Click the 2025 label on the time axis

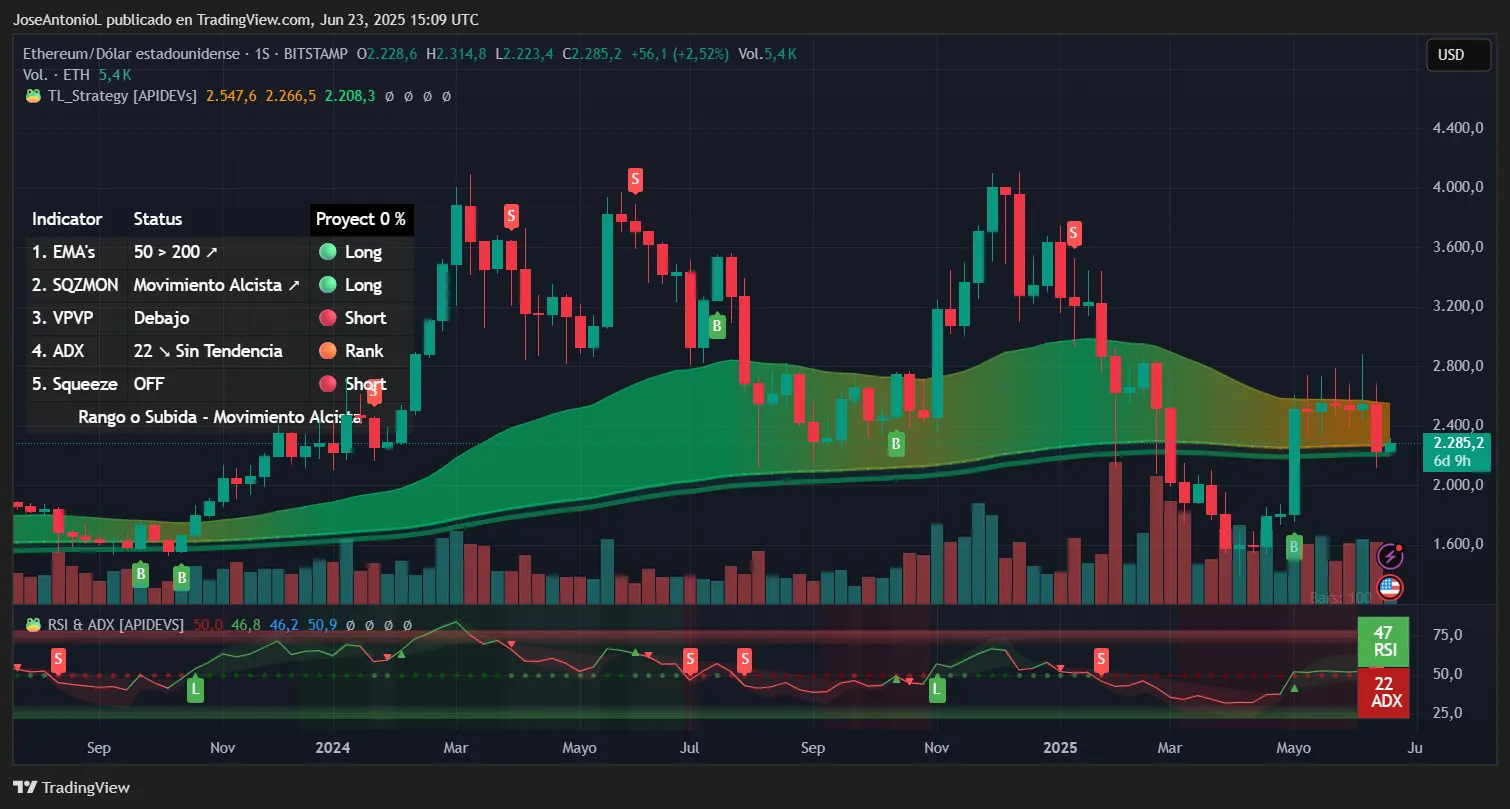click(1059, 747)
